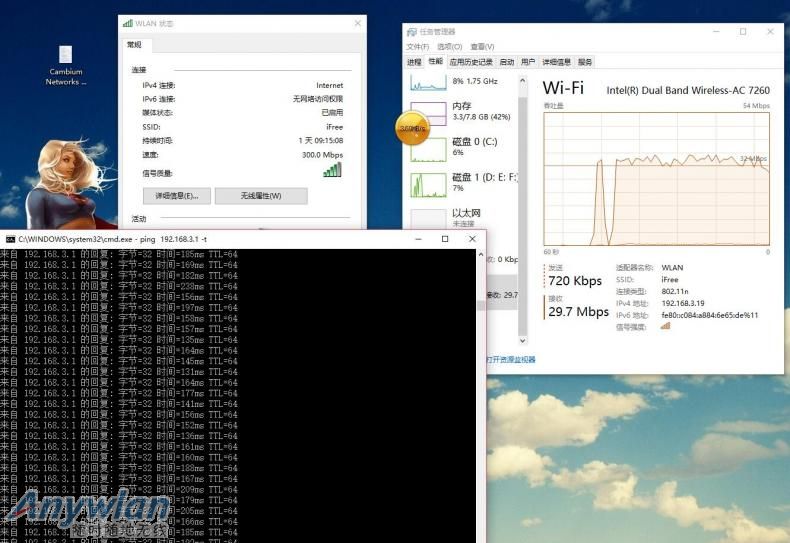Close the WLAN status window
Image resolution: width=790 pixels, height=543 pixels.
(x=358, y=23)
